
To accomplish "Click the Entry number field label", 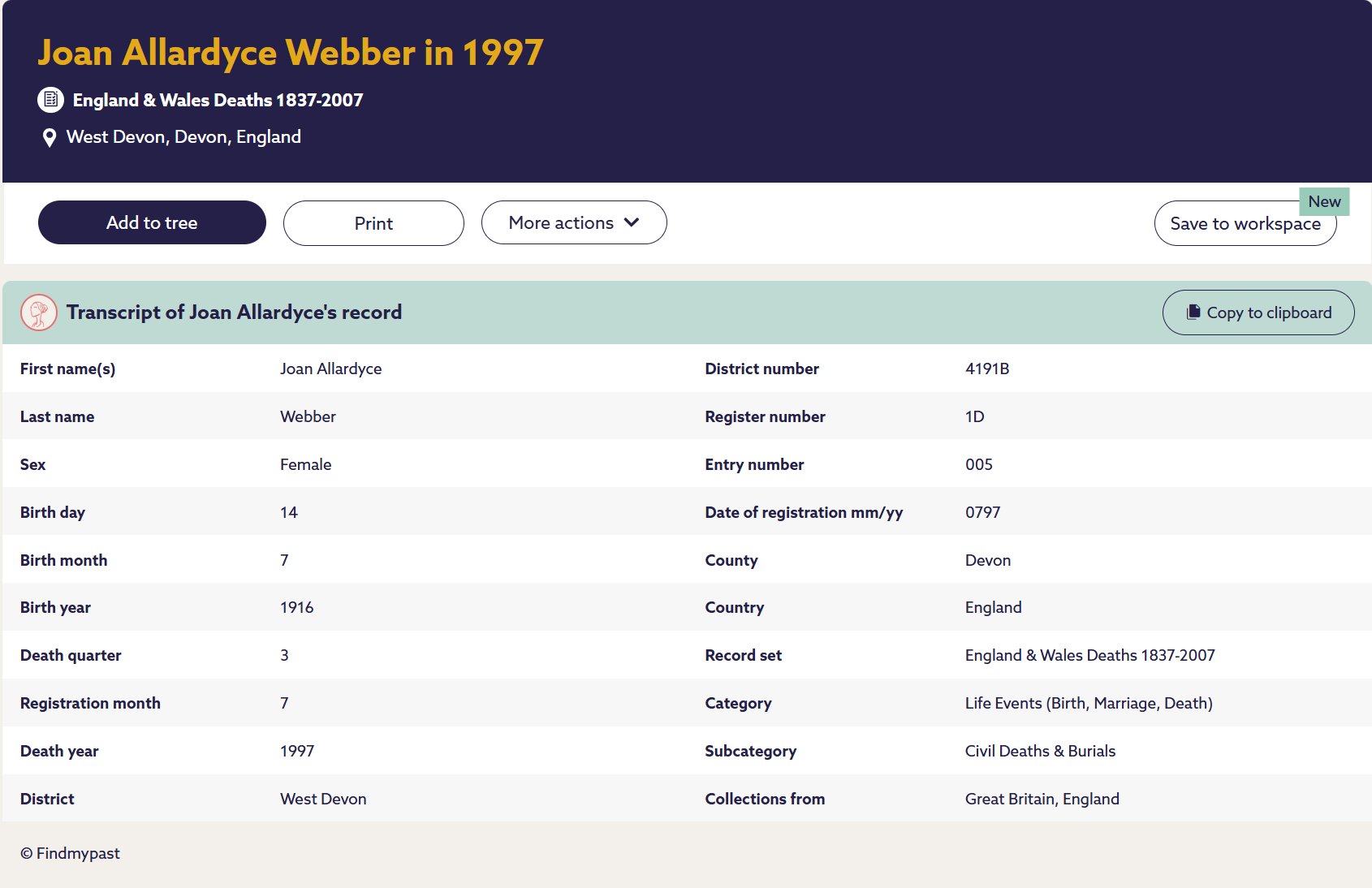I will pos(754,464).
